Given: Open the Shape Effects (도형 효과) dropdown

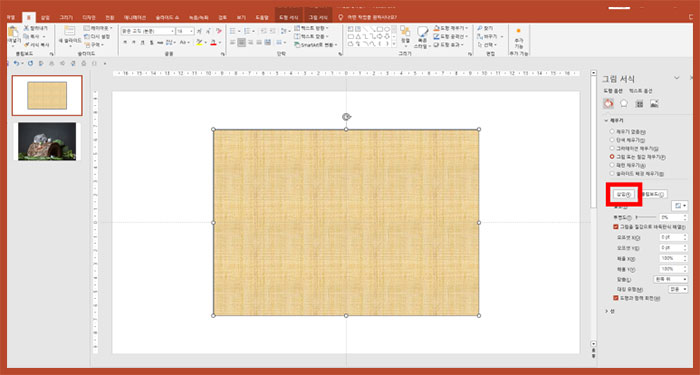Looking at the screenshot, I should click(449, 45).
